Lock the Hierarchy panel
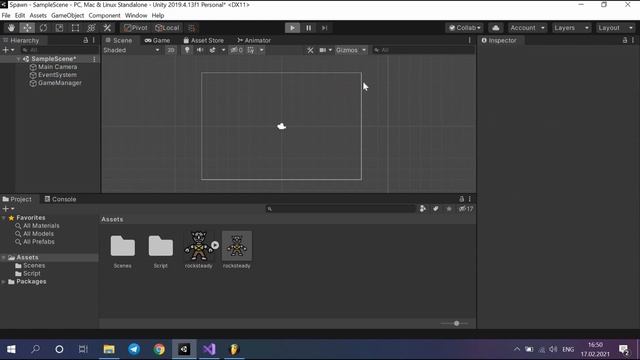This screenshot has height=360, width=640. (85, 40)
